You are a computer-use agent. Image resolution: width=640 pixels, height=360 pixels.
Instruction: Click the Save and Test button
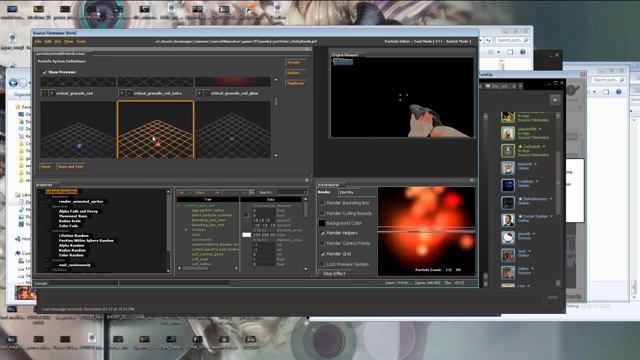pyautogui.click(x=71, y=167)
